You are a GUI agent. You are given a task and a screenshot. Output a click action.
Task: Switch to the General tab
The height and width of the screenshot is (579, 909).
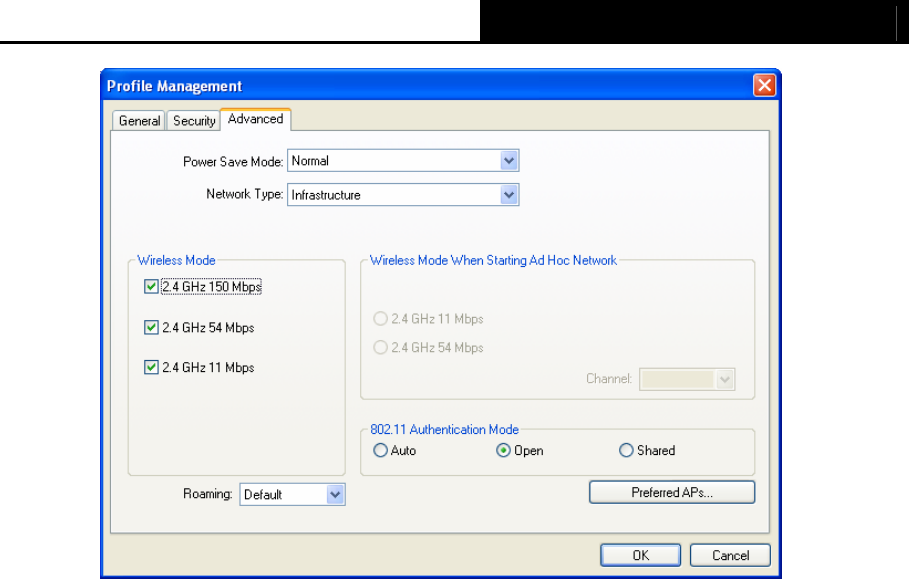139,121
